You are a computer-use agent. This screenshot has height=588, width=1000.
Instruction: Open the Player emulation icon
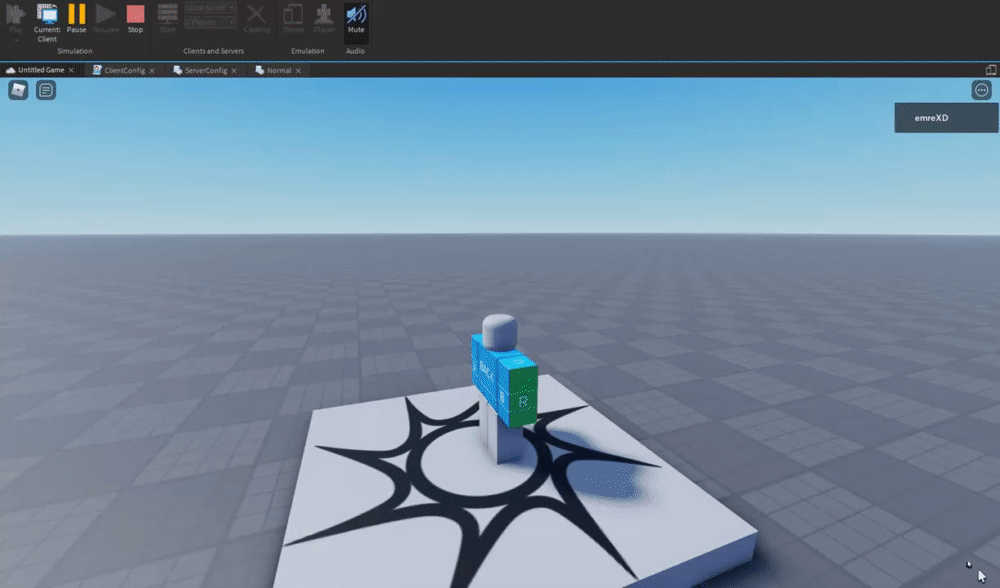pyautogui.click(x=324, y=18)
